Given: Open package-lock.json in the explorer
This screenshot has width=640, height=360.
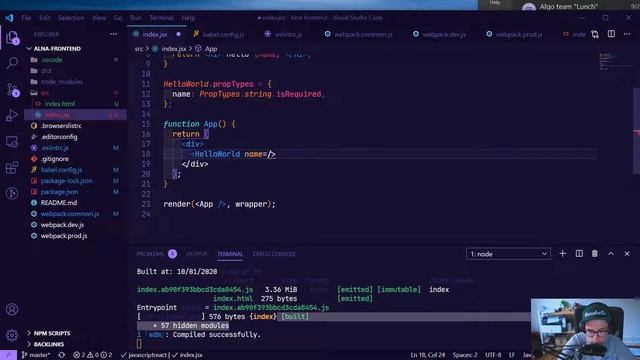Looking at the screenshot, I should [x=67, y=181].
